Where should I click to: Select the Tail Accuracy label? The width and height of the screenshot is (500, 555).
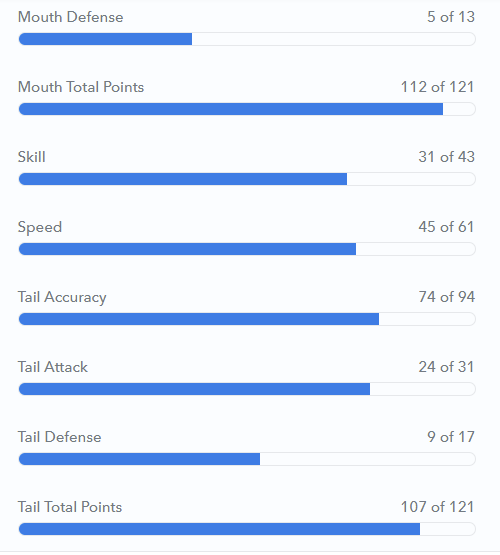point(62,297)
